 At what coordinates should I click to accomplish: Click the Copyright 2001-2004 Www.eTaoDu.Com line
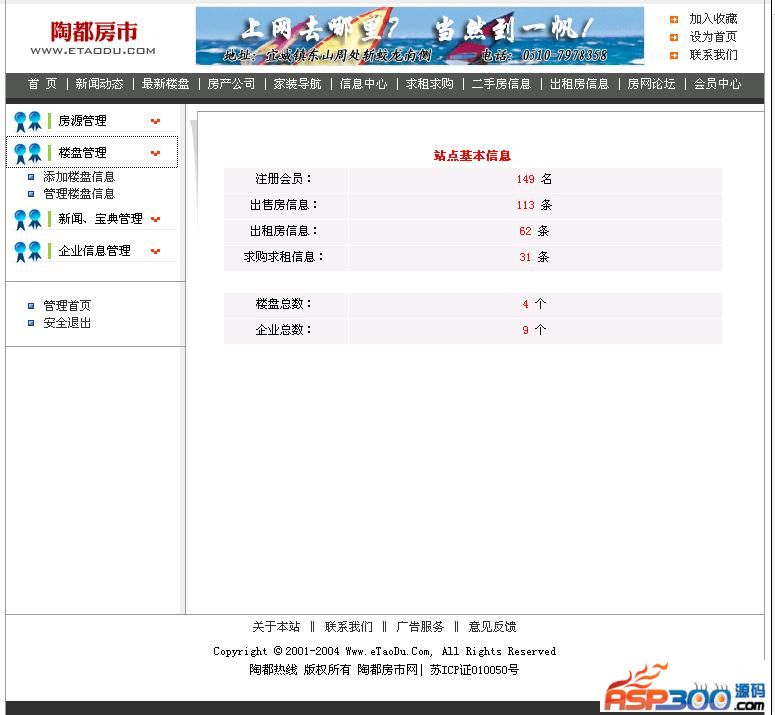[385, 651]
